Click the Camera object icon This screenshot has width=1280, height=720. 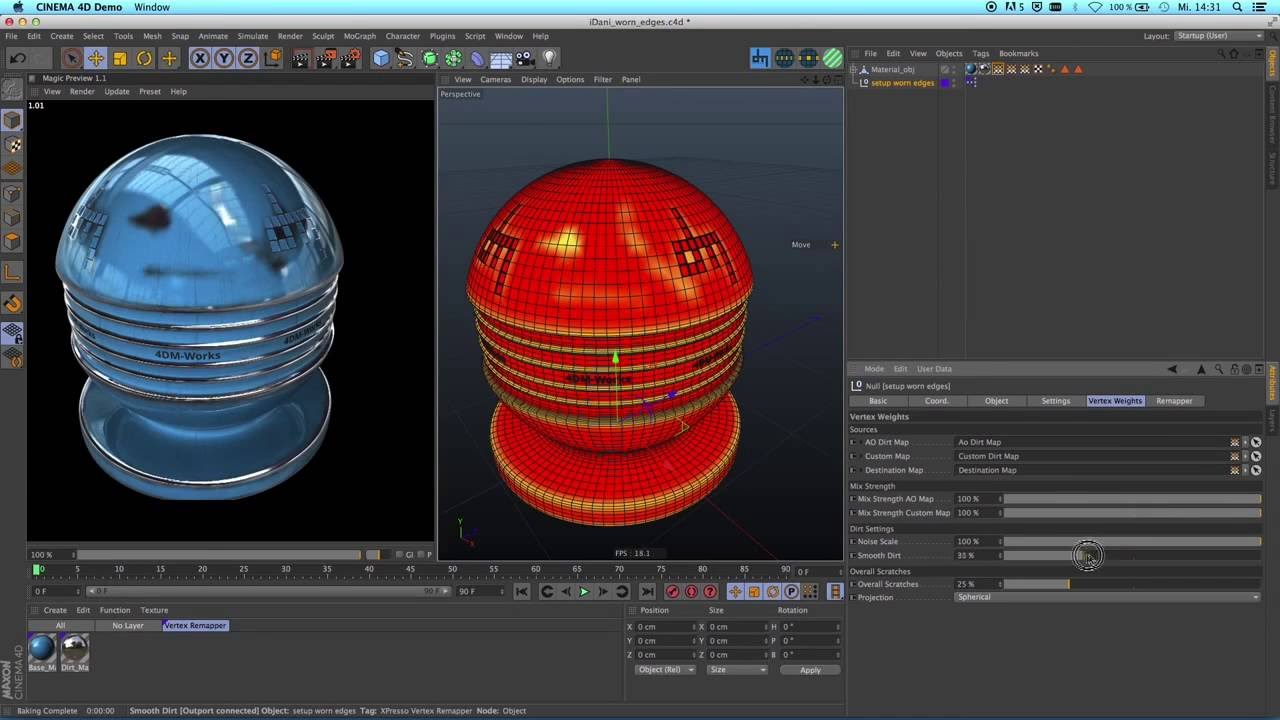click(x=524, y=58)
